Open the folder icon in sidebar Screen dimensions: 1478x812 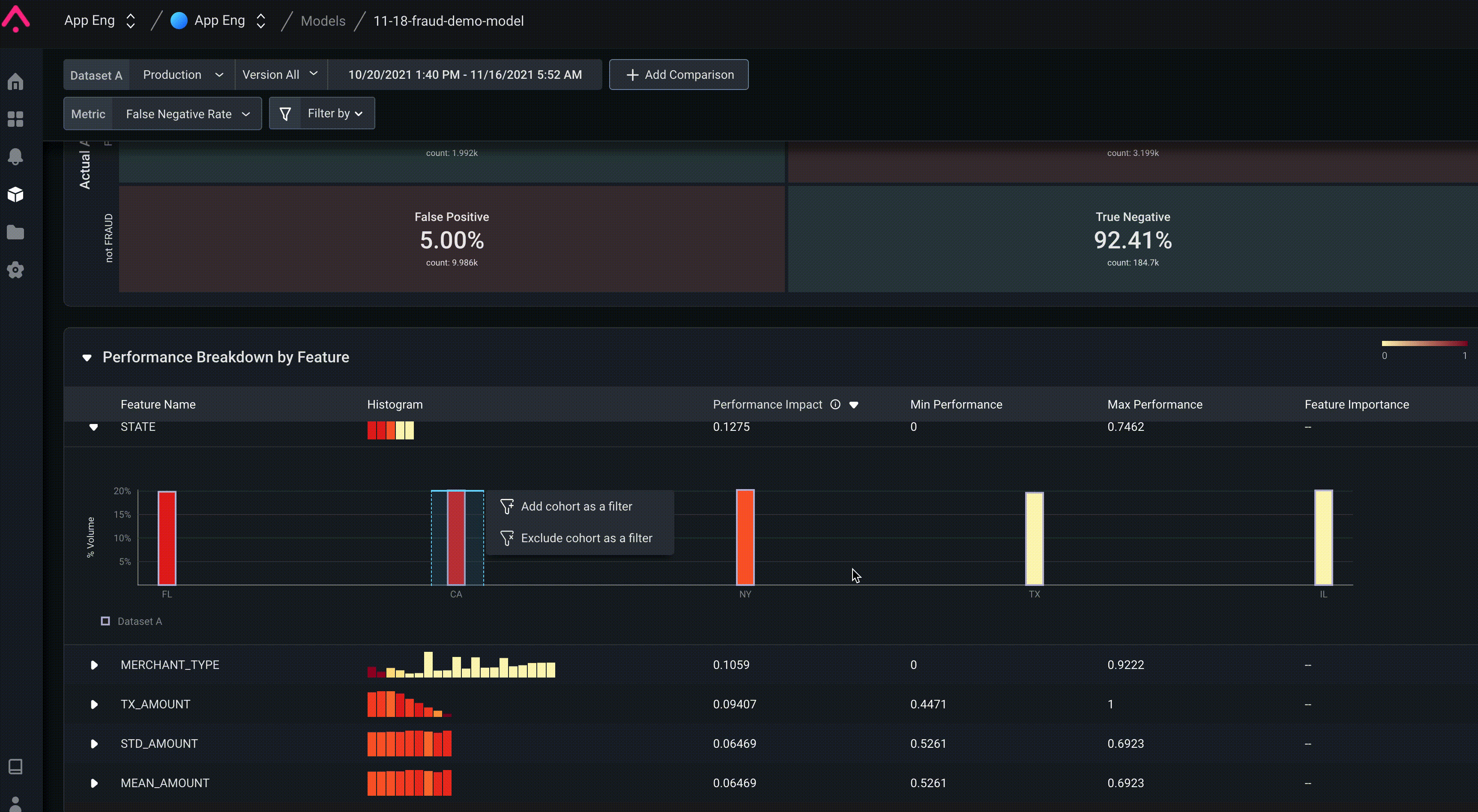coord(15,232)
